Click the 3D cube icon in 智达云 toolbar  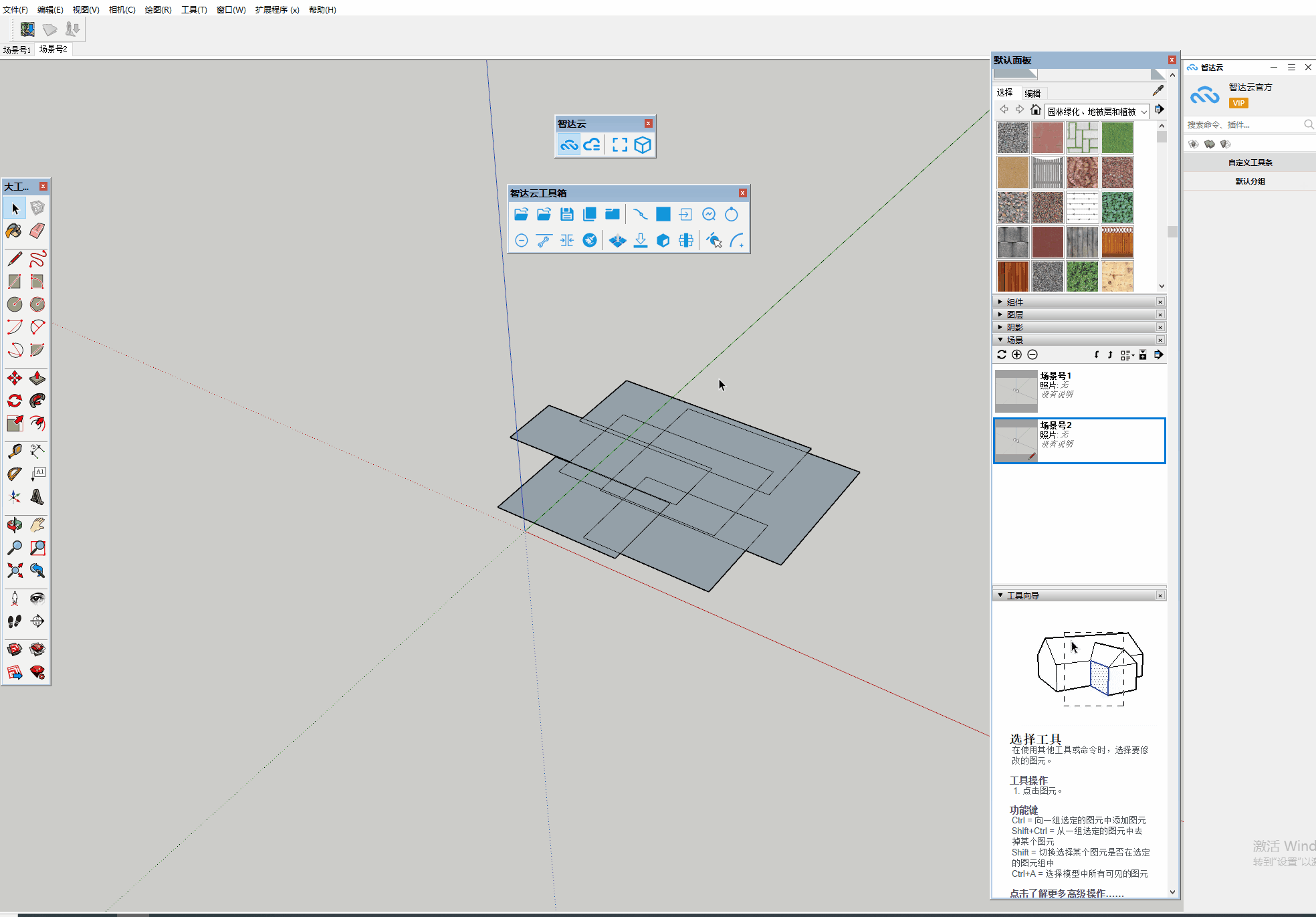(x=643, y=145)
